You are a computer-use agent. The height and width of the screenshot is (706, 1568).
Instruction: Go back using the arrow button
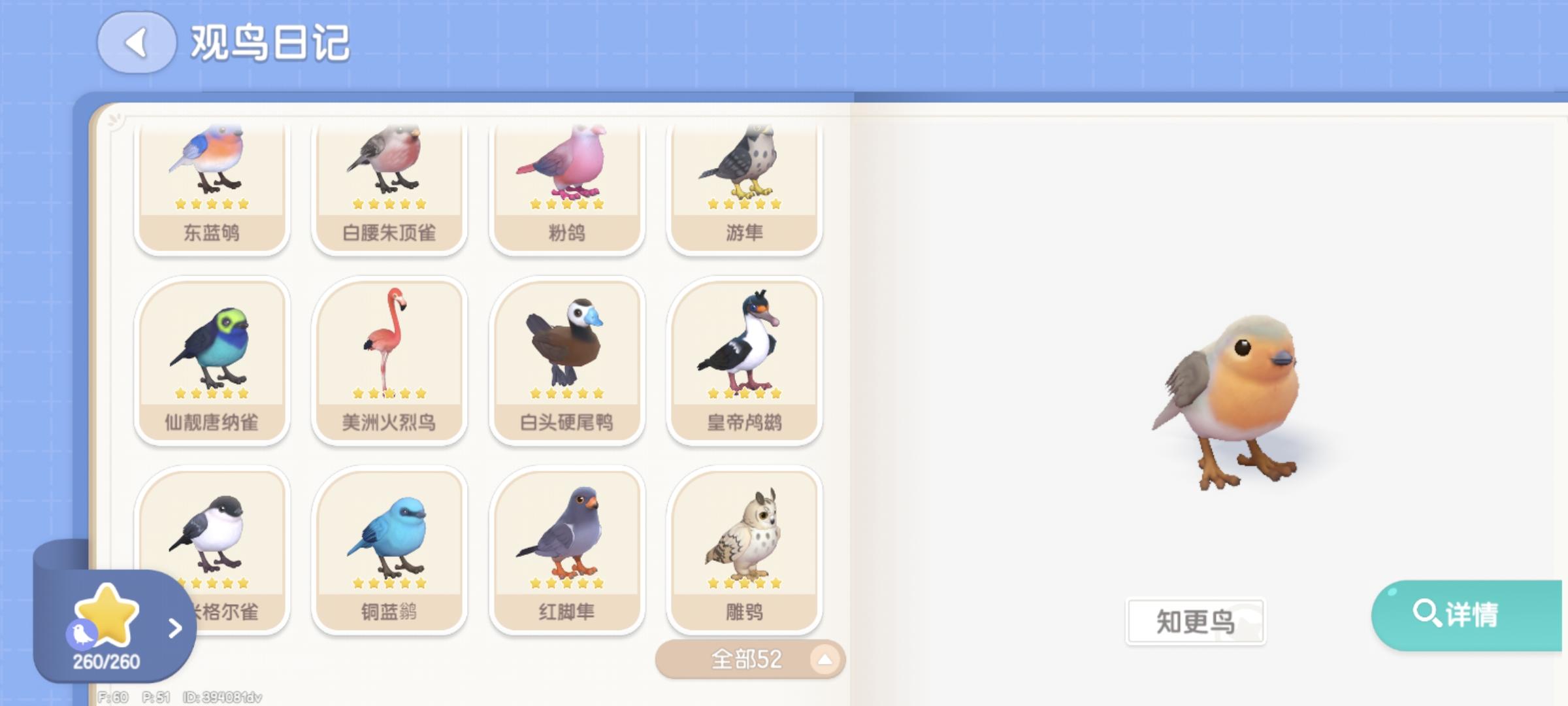137,42
